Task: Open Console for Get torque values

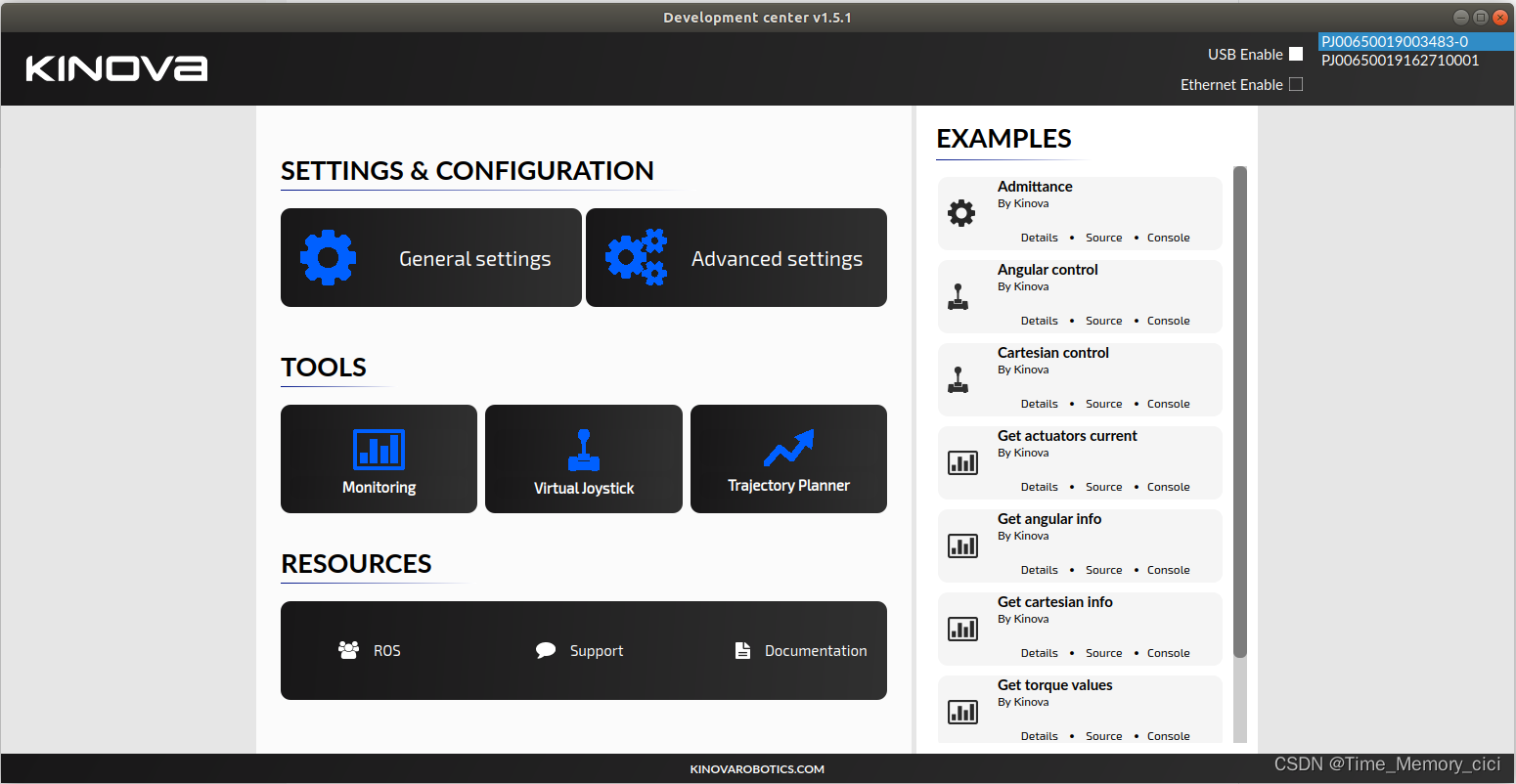Action: click(x=1168, y=736)
